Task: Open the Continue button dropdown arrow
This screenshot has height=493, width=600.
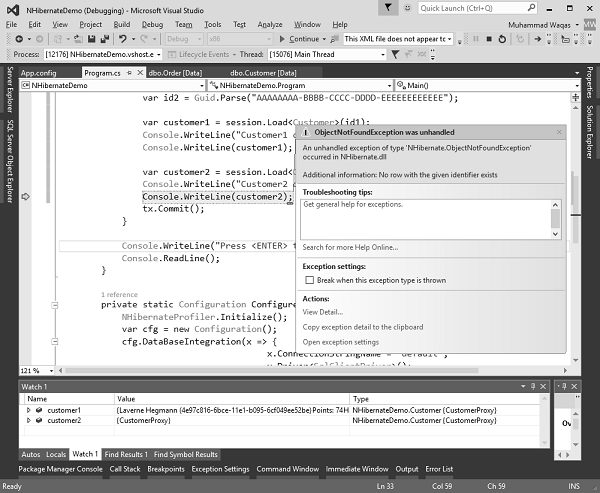Action: pos(324,39)
